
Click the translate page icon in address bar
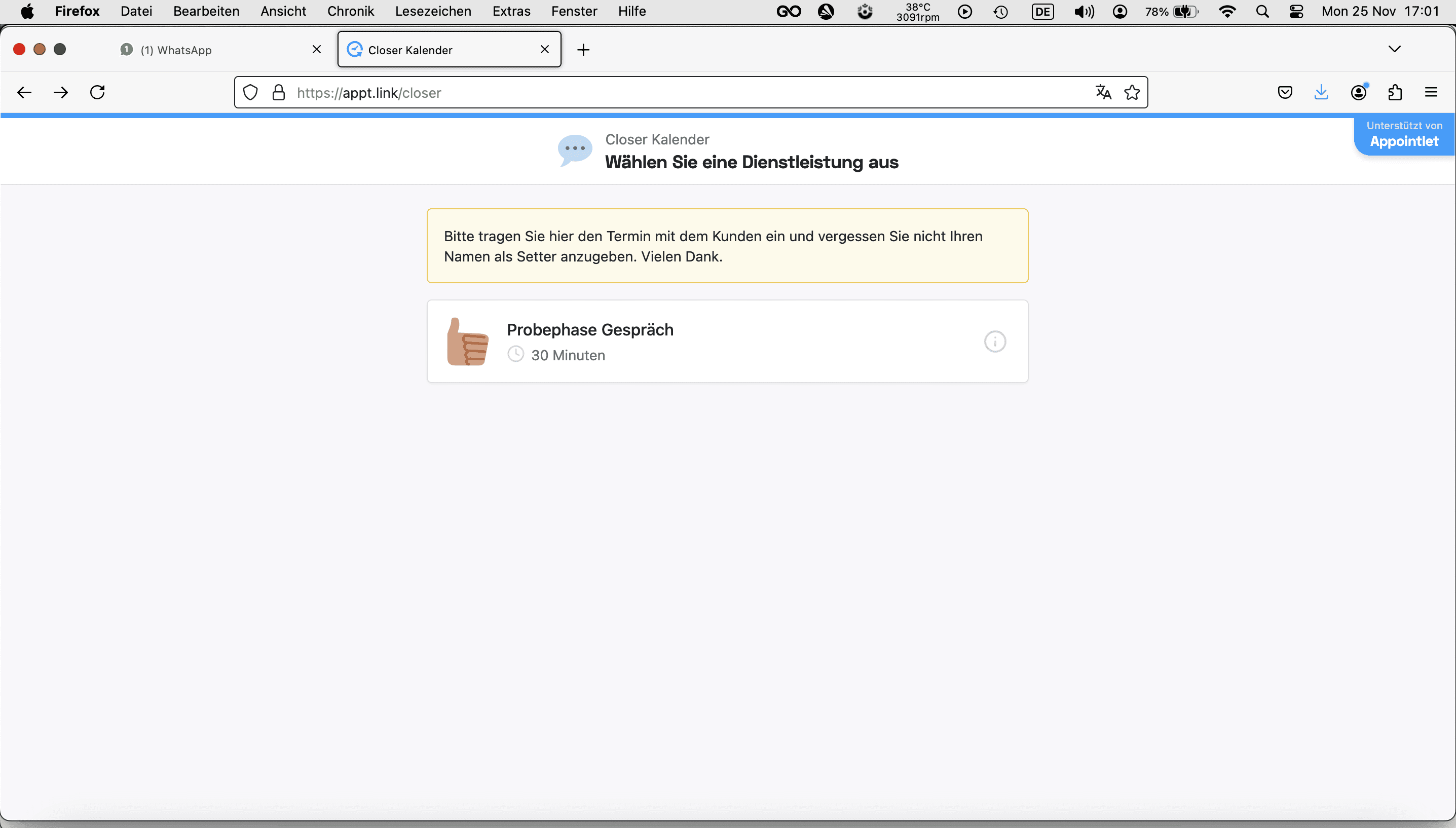tap(1103, 92)
